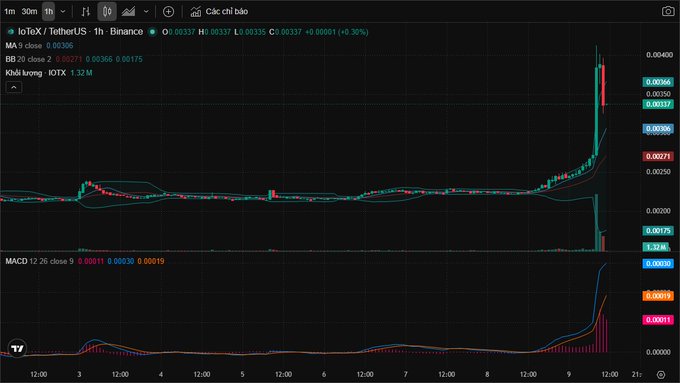Select the 1h timeframe
The height and width of the screenshot is (383, 680).
pyautogui.click(x=49, y=12)
